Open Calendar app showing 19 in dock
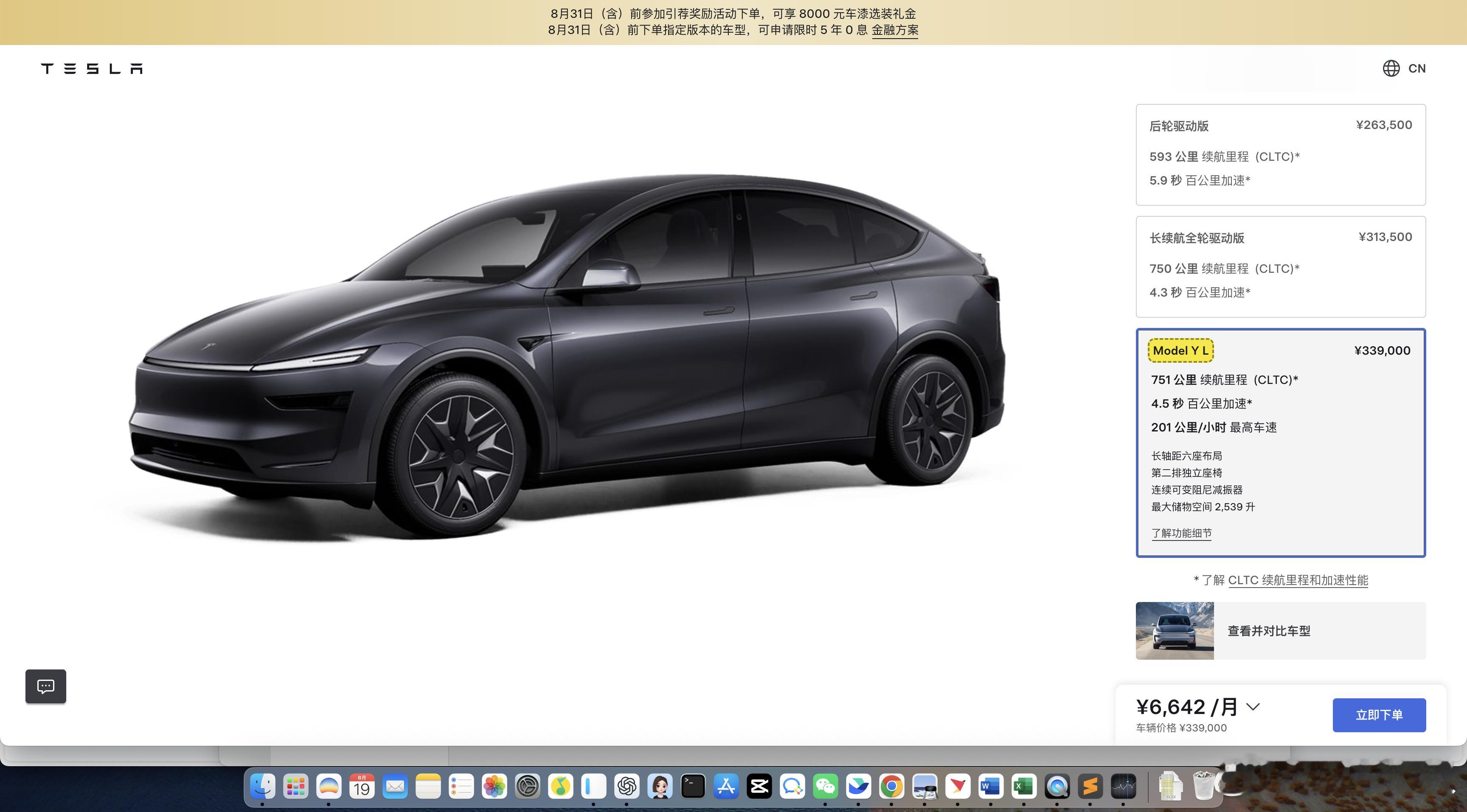The height and width of the screenshot is (812, 1467). click(362, 787)
